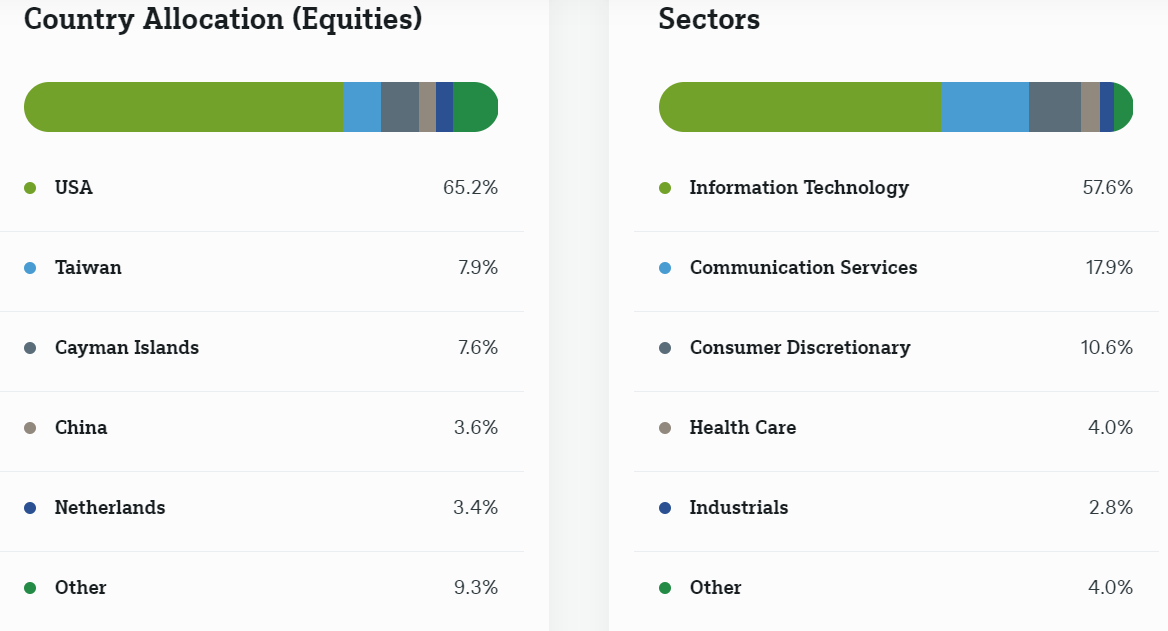Click the Other row in sectors list

pyautogui.click(x=716, y=588)
